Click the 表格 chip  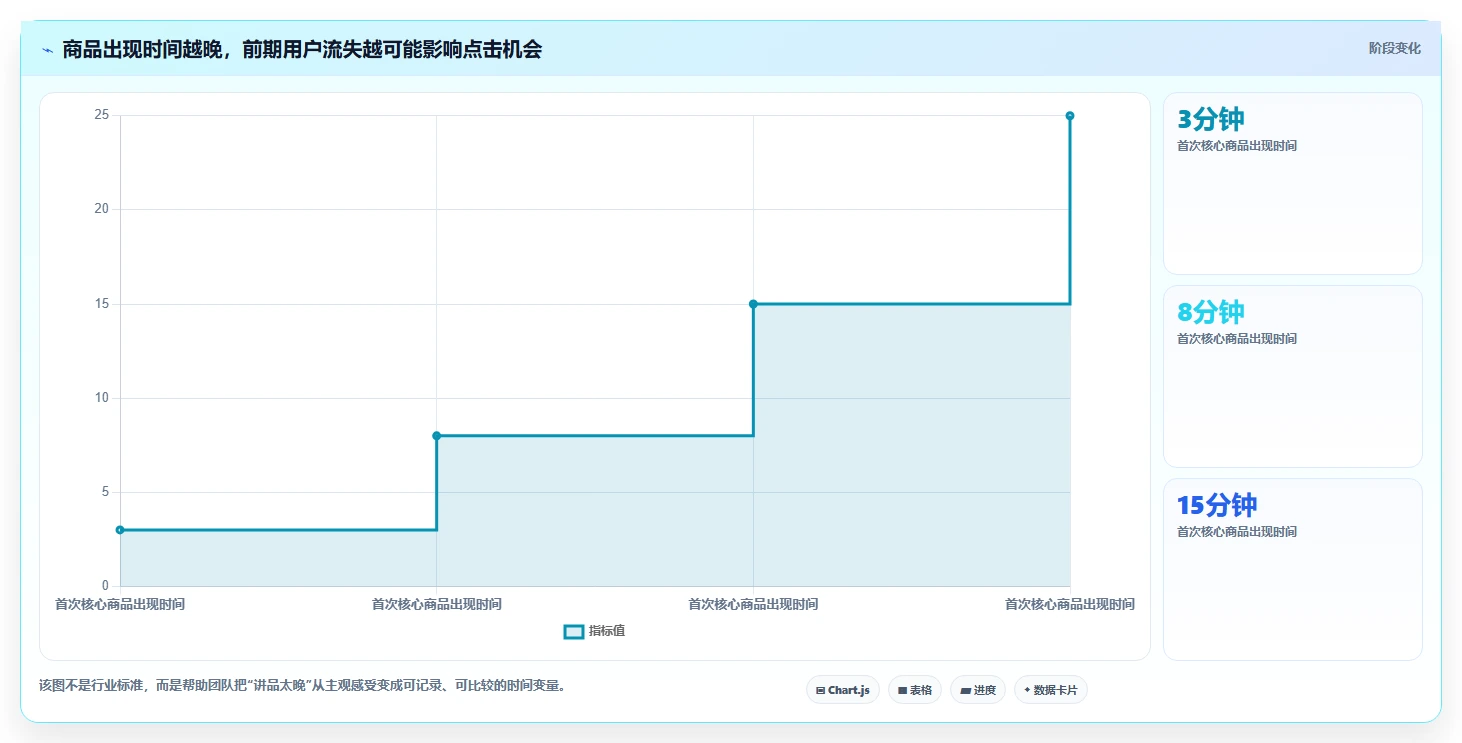coord(915,690)
